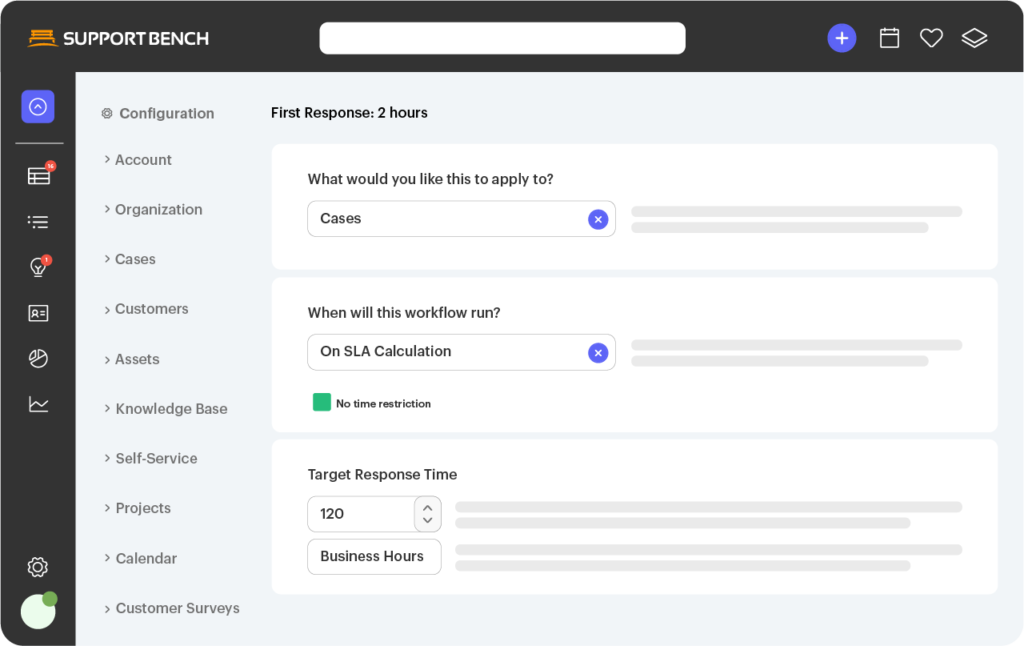Click the Support Bench logo
The width and height of the screenshot is (1024, 646).
118,38
